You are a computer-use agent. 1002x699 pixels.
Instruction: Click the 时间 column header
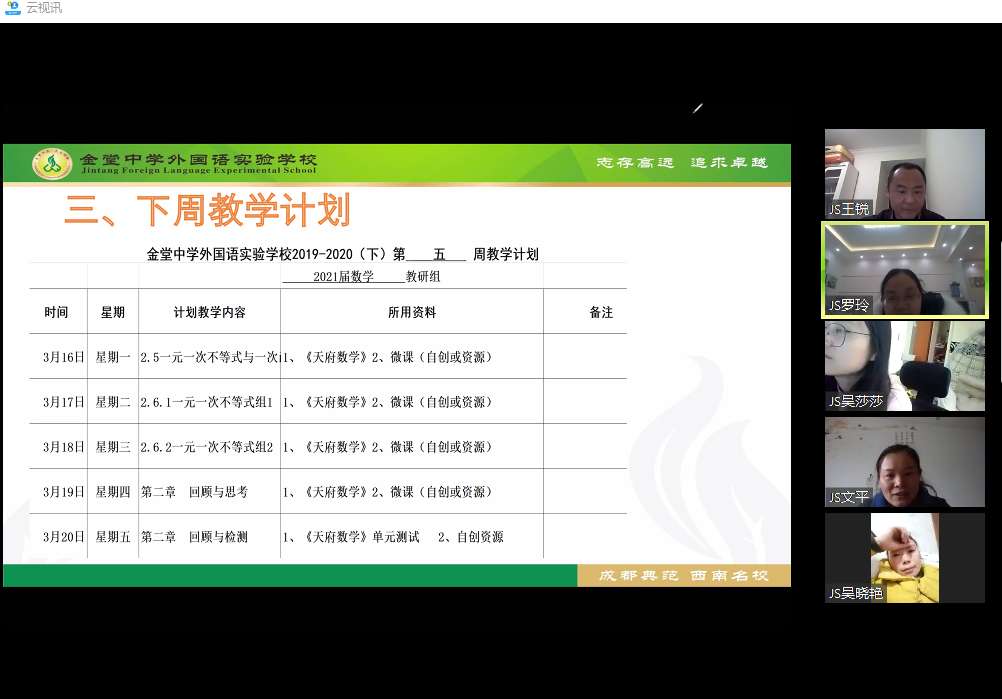[57, 312]
